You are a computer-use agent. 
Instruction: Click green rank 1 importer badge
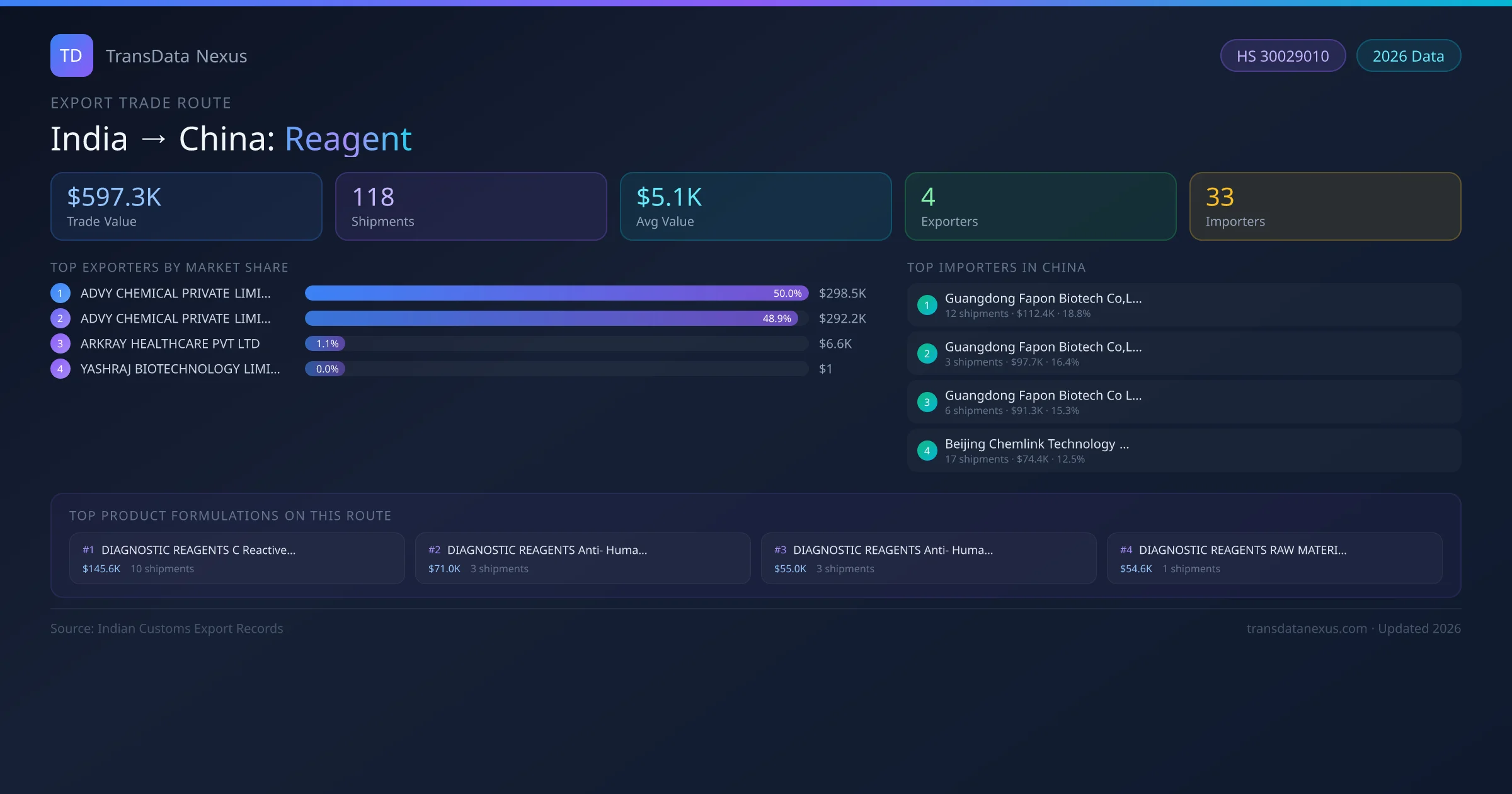[x=927, y=305]
